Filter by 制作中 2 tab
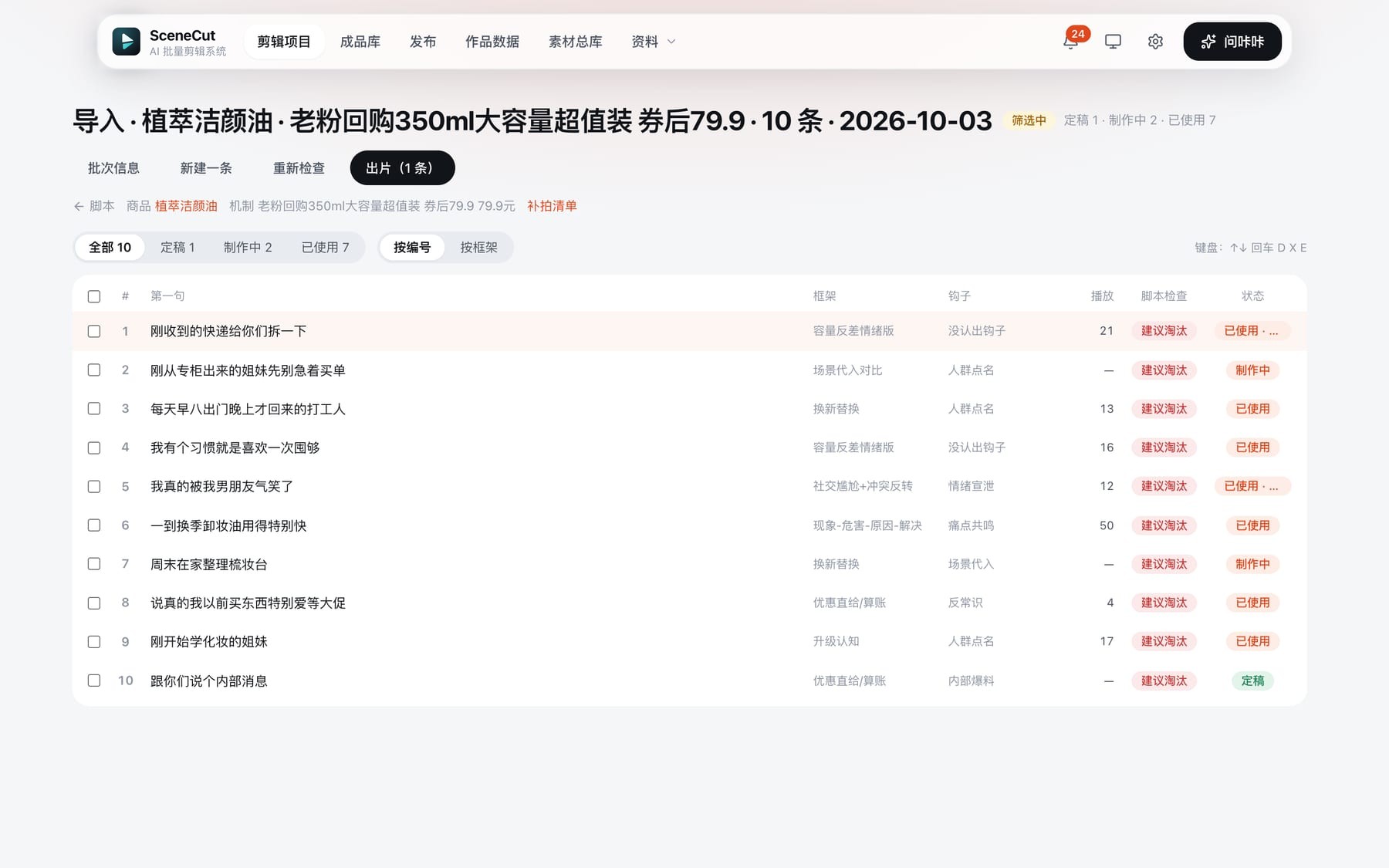Screen dimensions: 1389x868 (x=248, y=248)
